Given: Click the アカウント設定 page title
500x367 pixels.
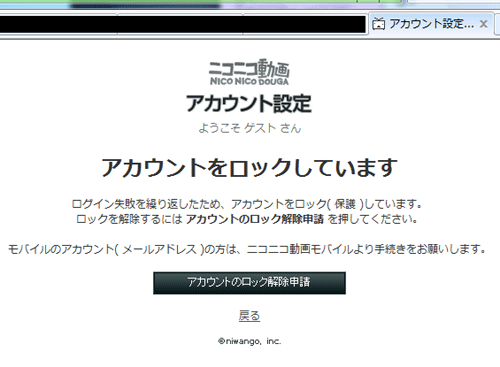Looking at the screenshot, I should (x=249, y=103).
